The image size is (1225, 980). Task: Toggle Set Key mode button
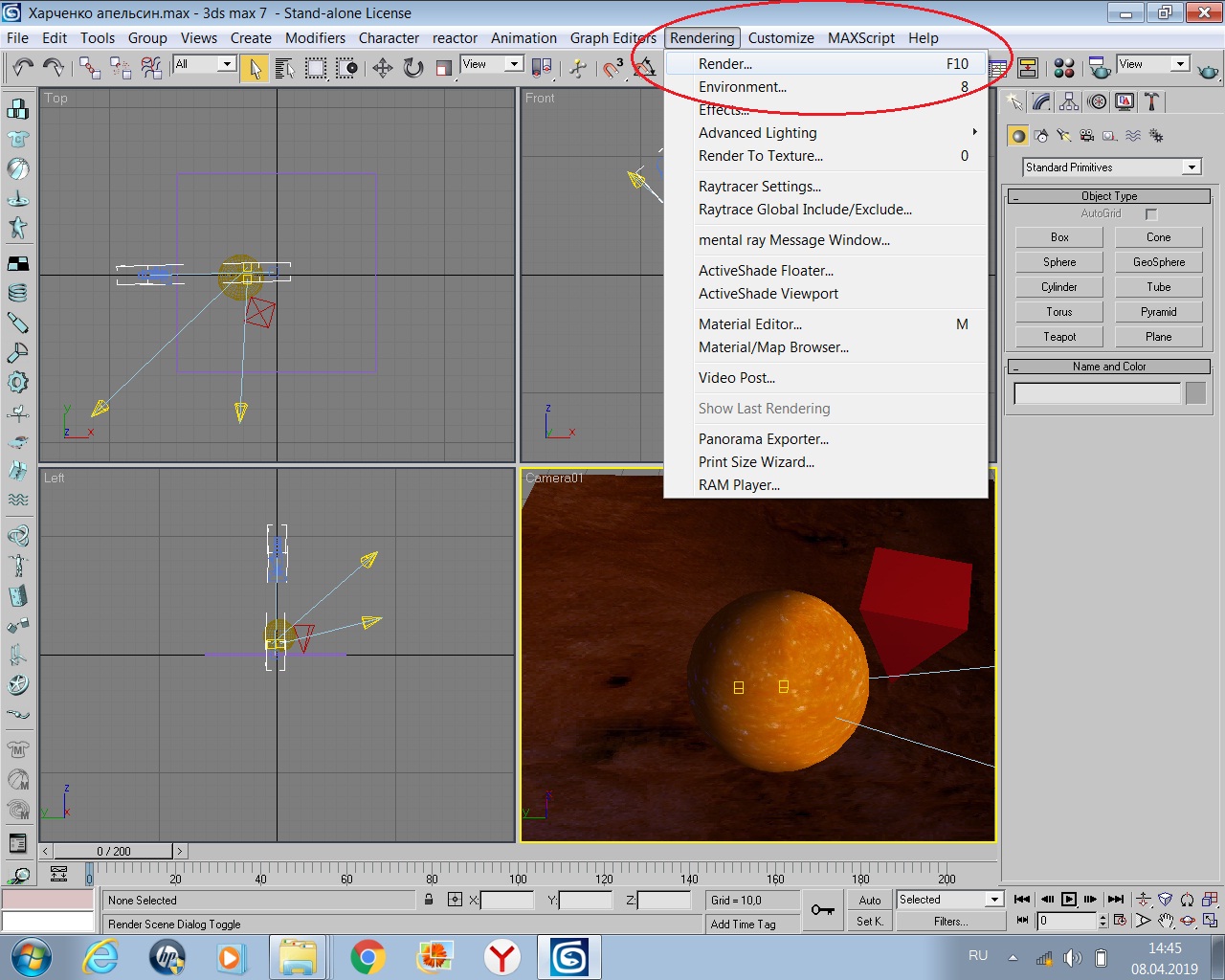point(870,922)
